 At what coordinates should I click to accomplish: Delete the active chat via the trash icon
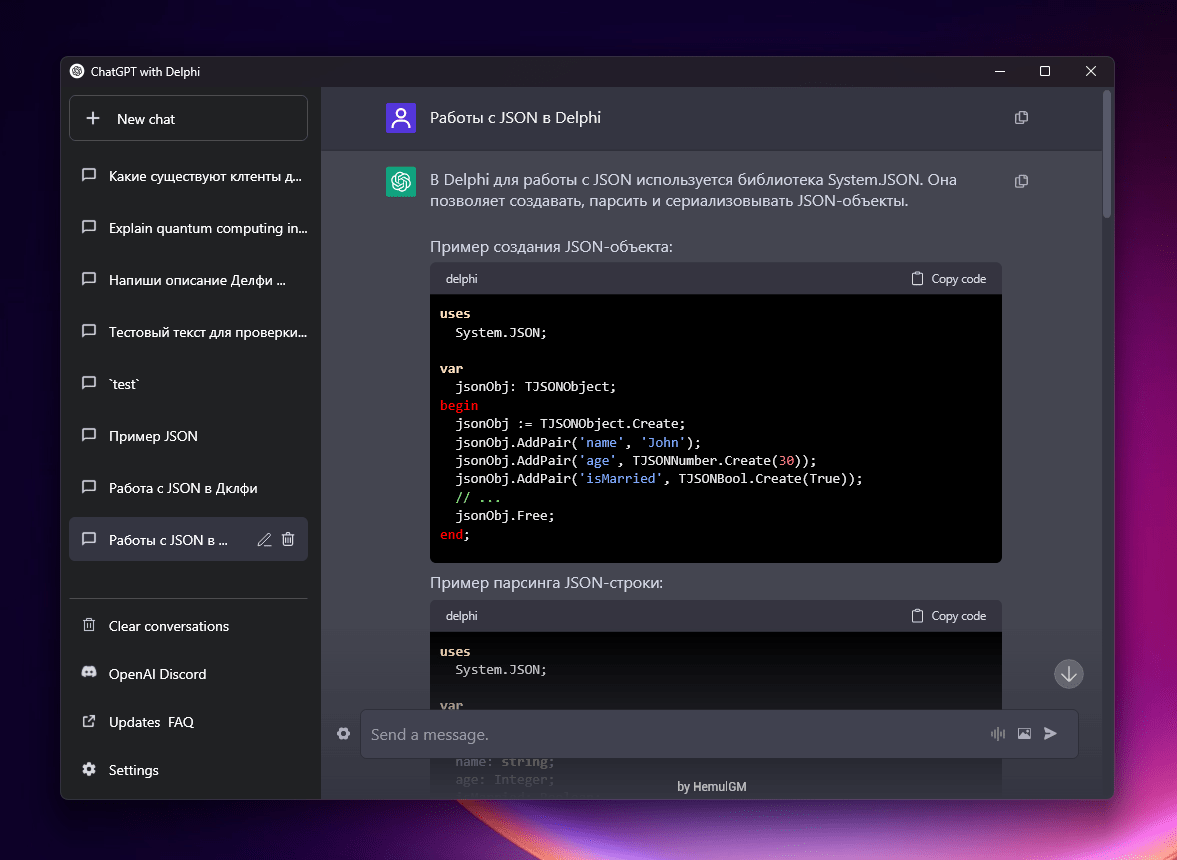coord(288,539)
